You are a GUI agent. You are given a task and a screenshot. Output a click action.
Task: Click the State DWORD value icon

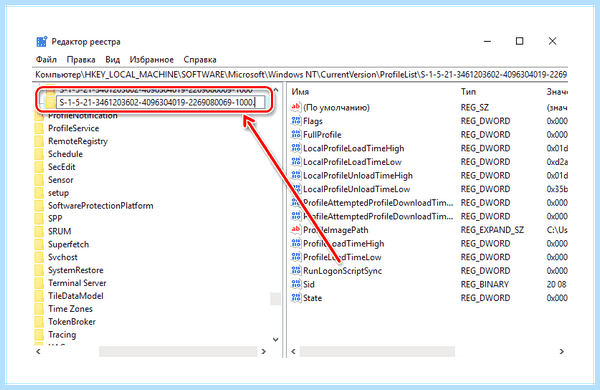[296, 298]
